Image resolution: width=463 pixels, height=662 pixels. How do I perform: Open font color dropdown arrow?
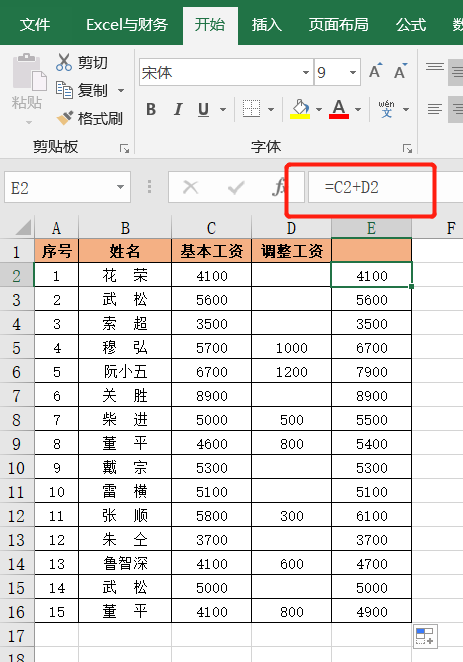pos(358,109)
